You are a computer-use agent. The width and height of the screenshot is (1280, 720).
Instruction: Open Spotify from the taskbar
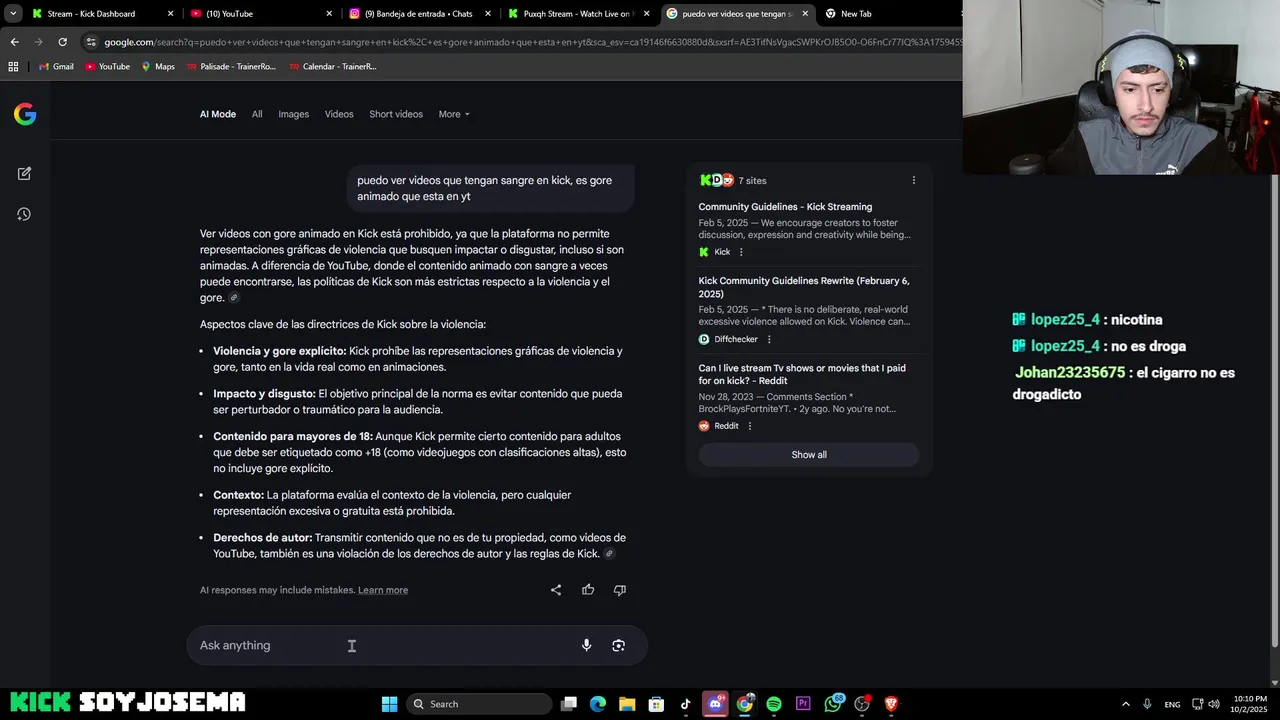774,704
